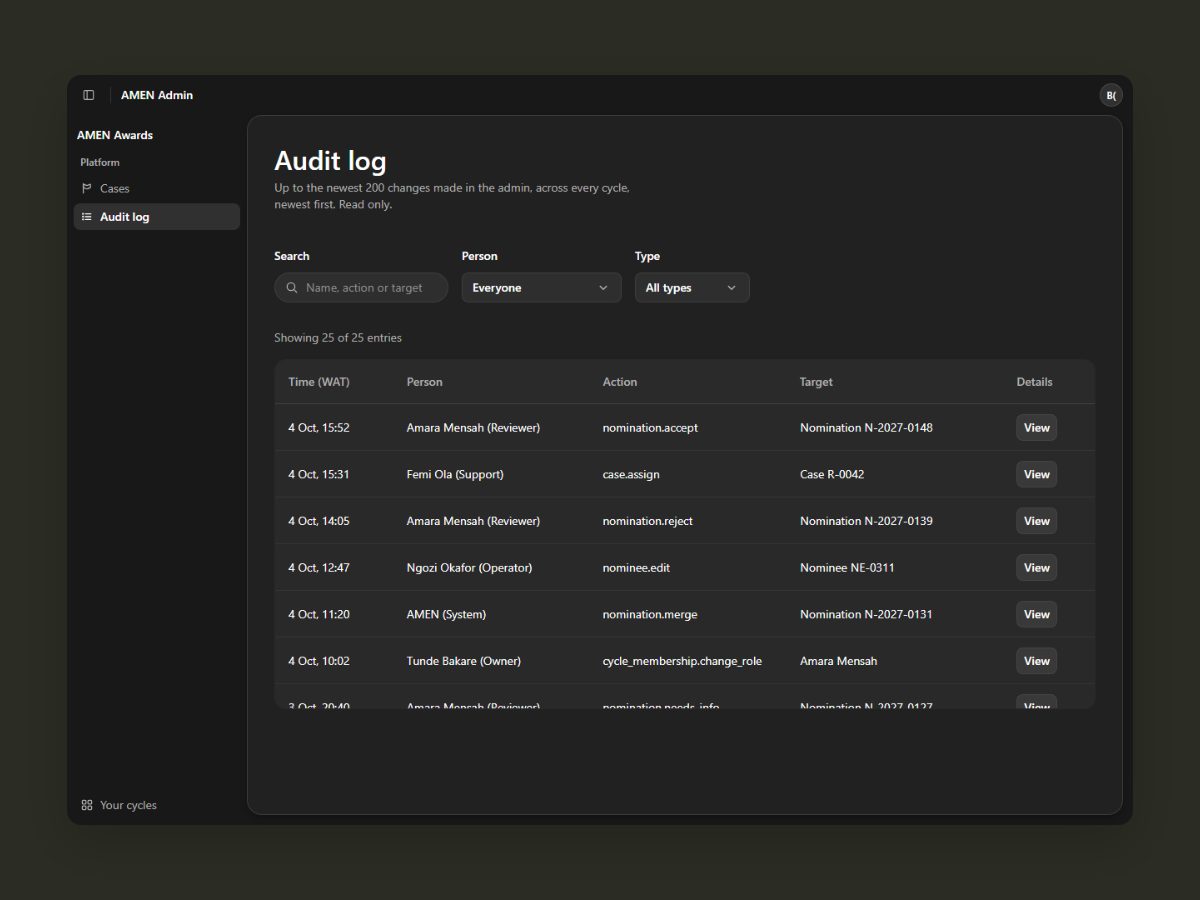This screenshot has width=1200, height=900.
Task: Click the Nomination N-2027-0131 target cell
Action: pos(866,614)
